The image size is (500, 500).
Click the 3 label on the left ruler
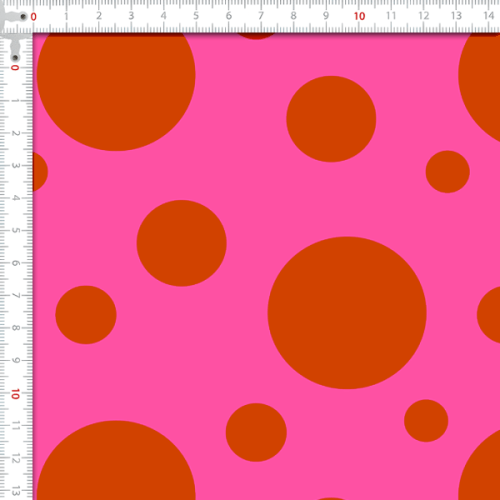[15, 165]
